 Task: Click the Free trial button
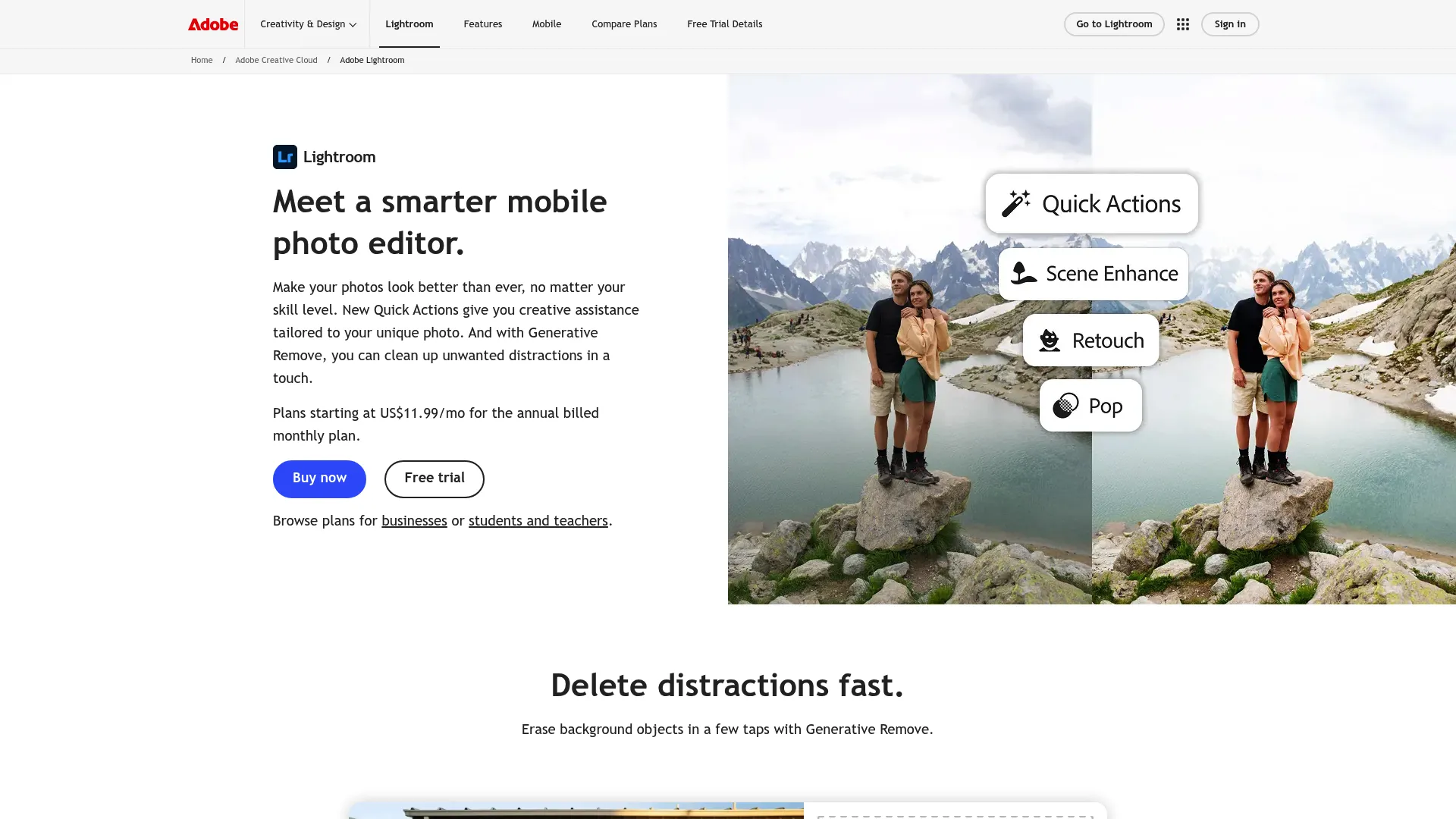click(x=435, y=479)
